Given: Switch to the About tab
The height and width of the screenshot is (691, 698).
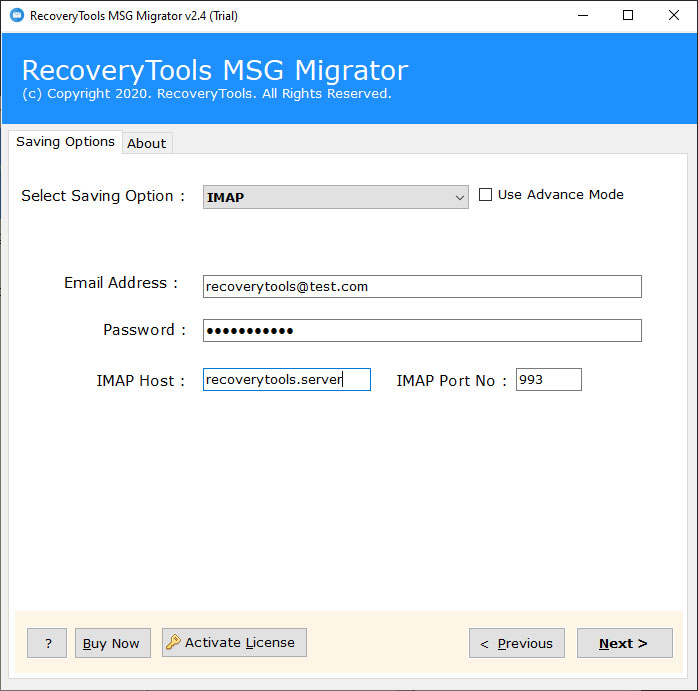Looking at the screenshot, I should (147, 143).
